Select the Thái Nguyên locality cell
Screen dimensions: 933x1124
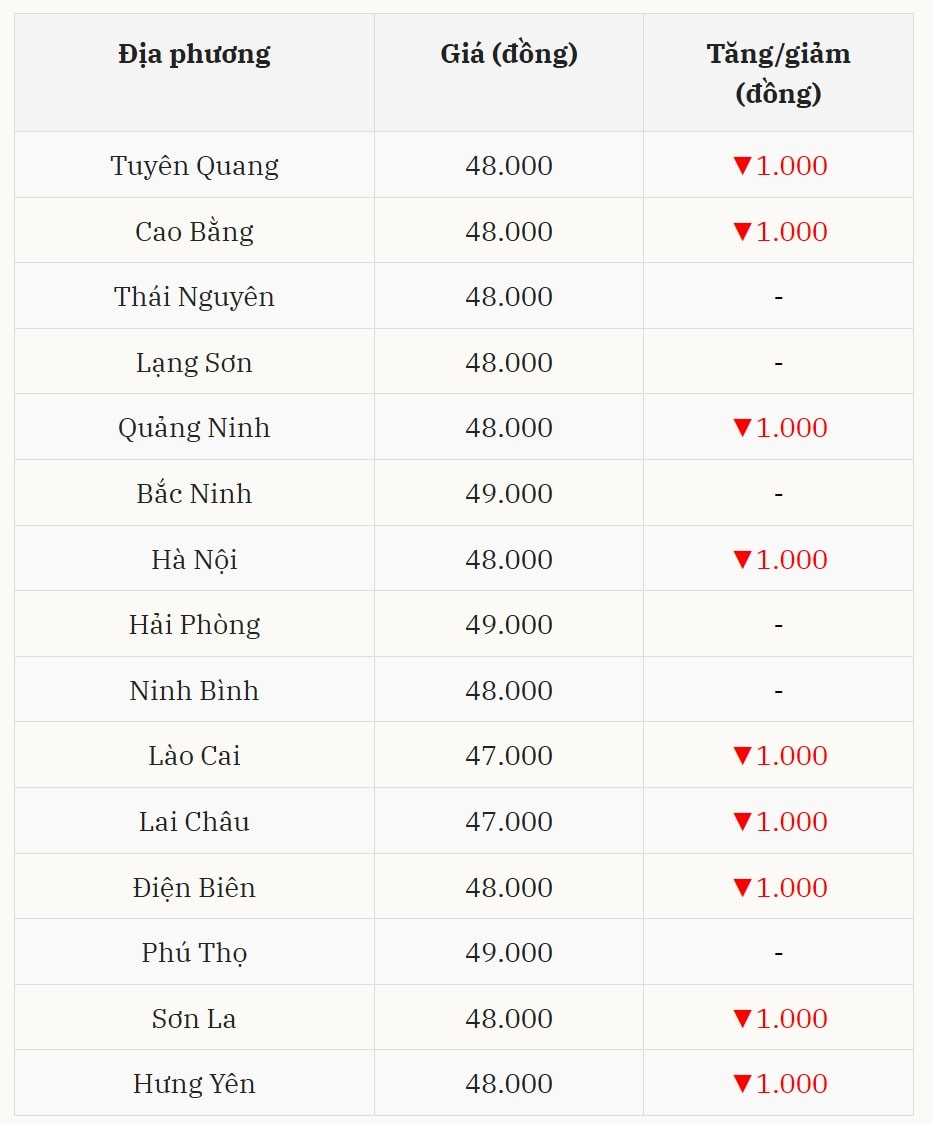(x=194, y=297)
